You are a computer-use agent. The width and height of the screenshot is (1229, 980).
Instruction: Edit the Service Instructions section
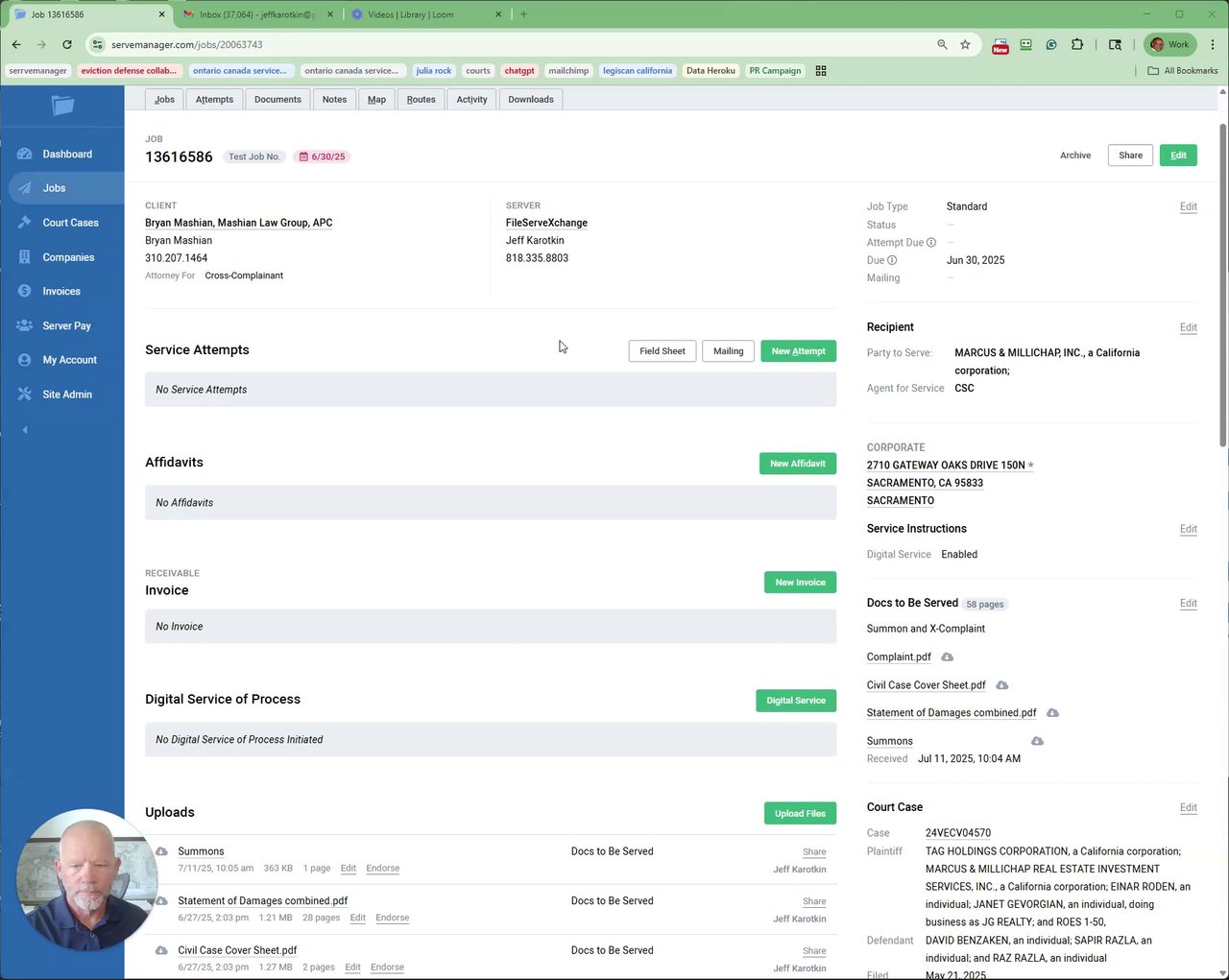1188,529
